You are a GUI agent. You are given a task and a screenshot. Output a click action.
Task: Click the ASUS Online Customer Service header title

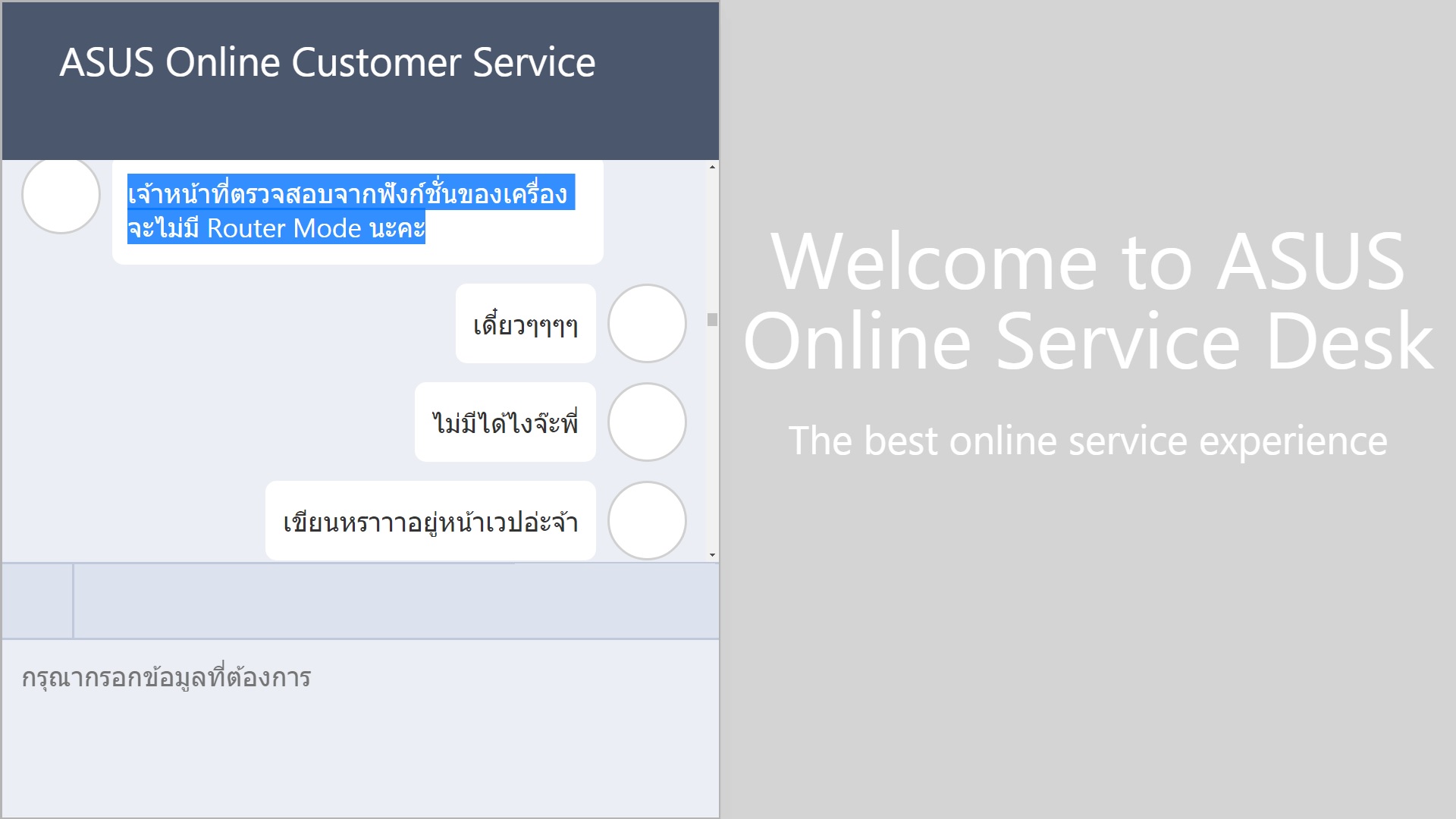coord(328,62)
